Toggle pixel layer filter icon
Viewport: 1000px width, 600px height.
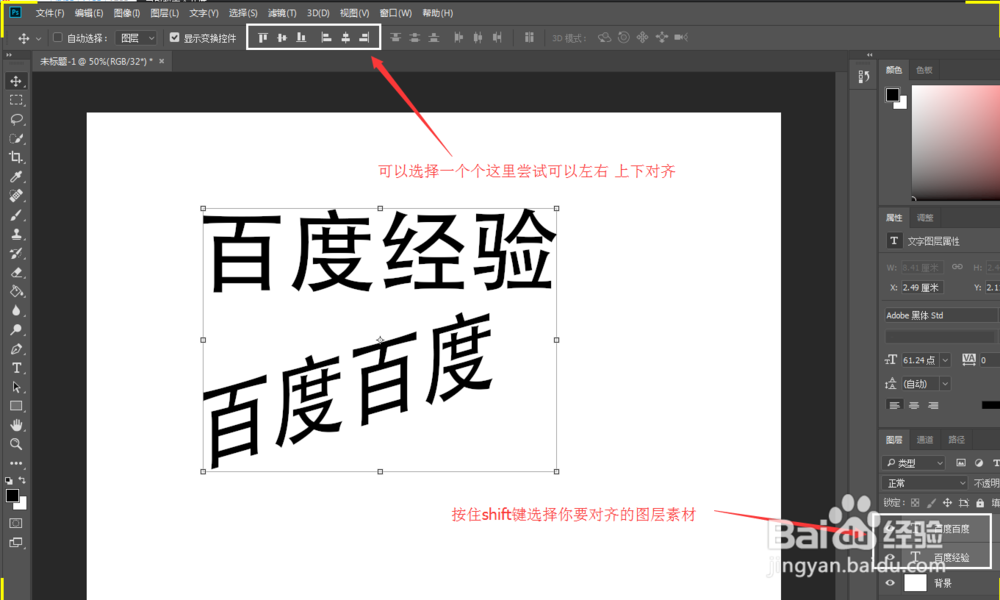960,463
